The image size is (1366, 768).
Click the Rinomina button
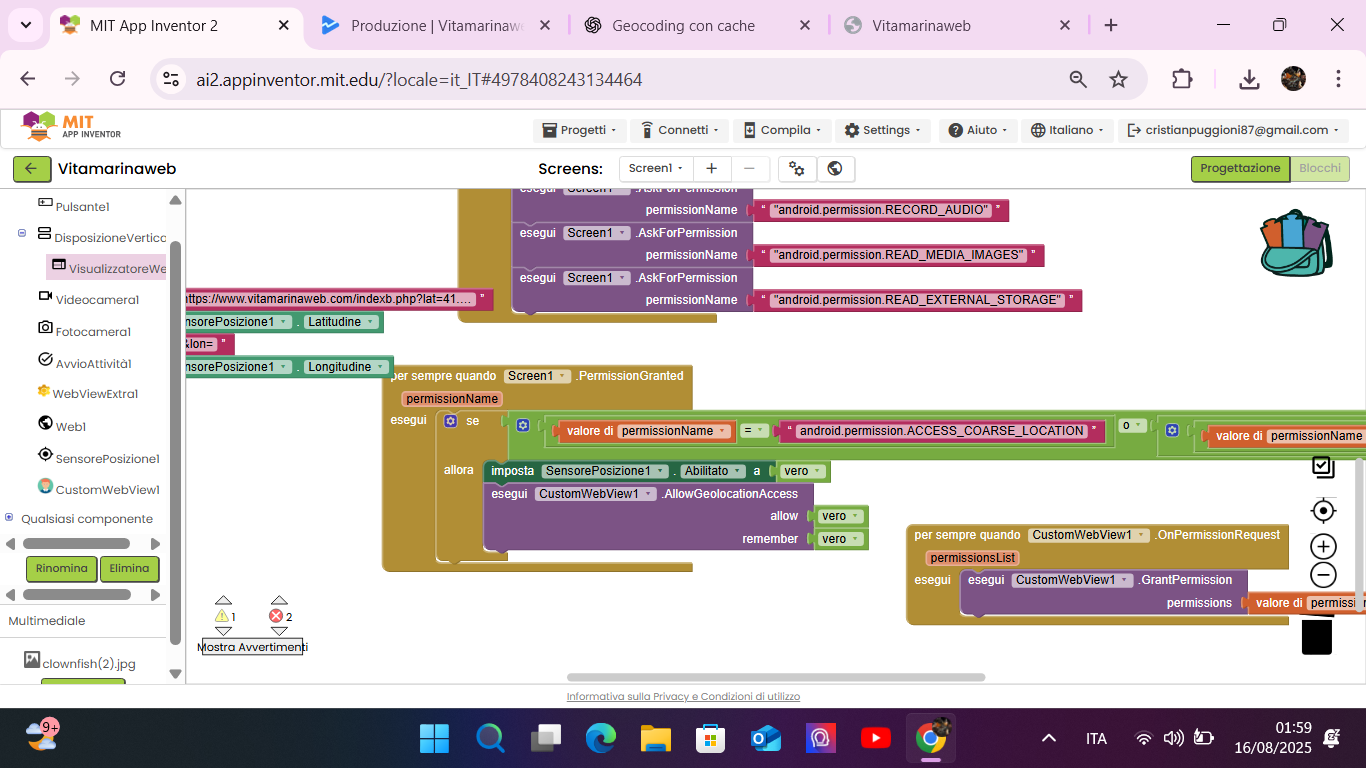tap(61, 569)
